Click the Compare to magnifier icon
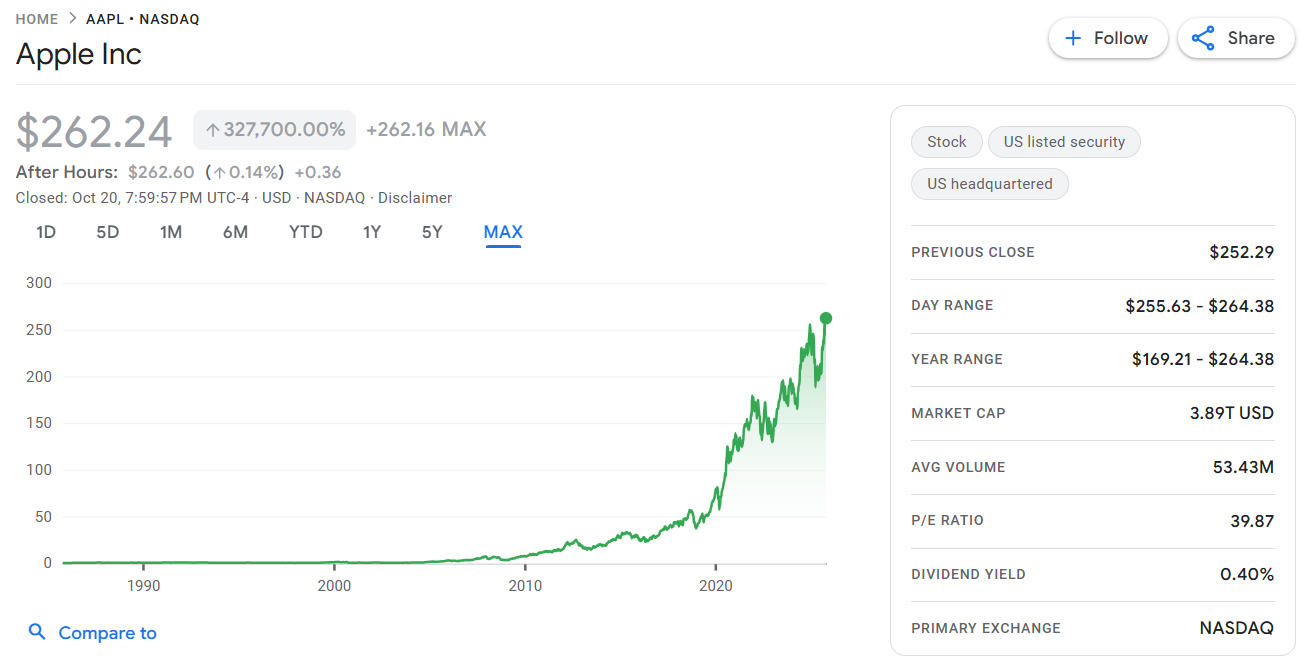 click(37, 632)
